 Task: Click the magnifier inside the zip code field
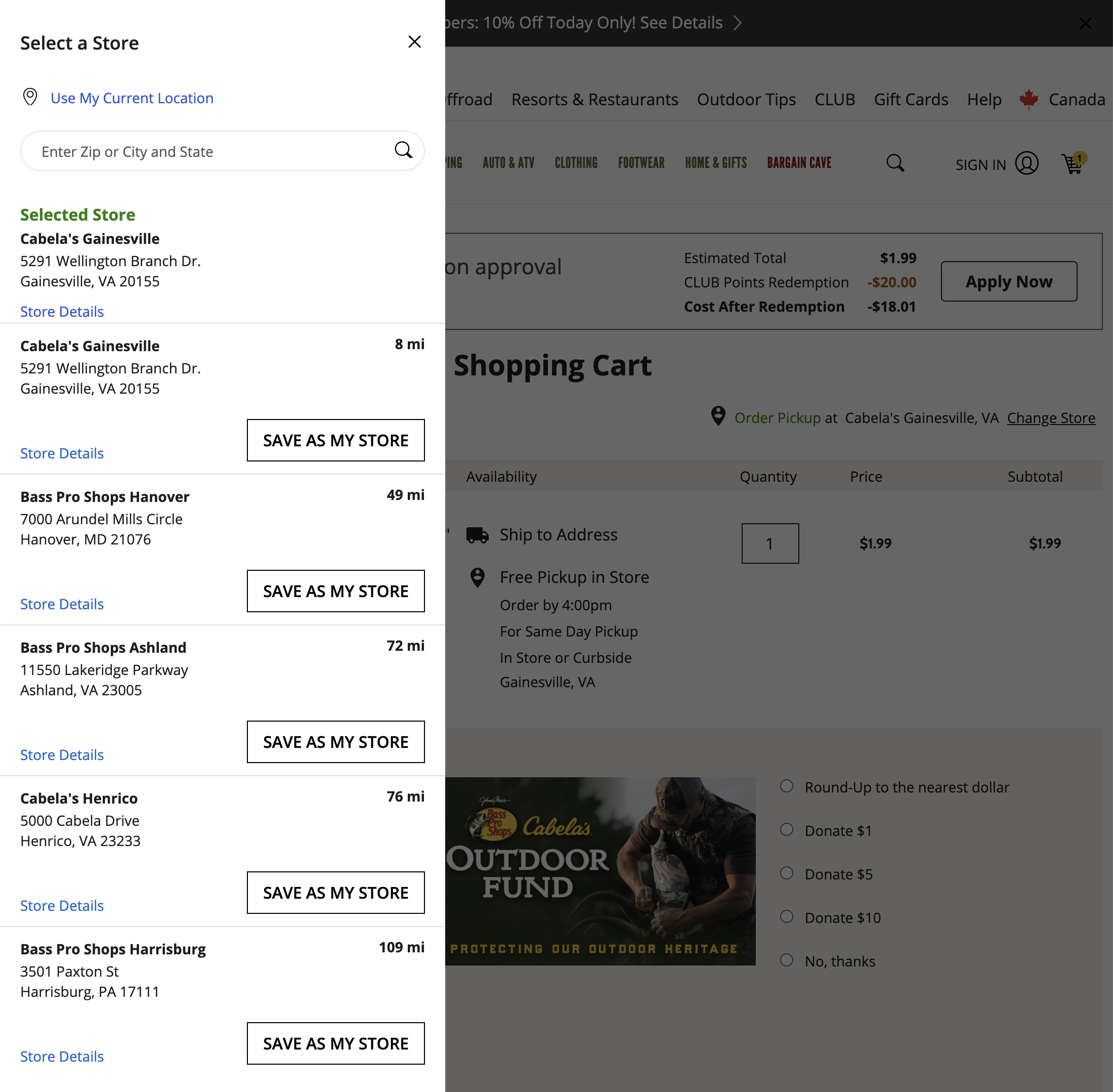click(x=404, y=151)
